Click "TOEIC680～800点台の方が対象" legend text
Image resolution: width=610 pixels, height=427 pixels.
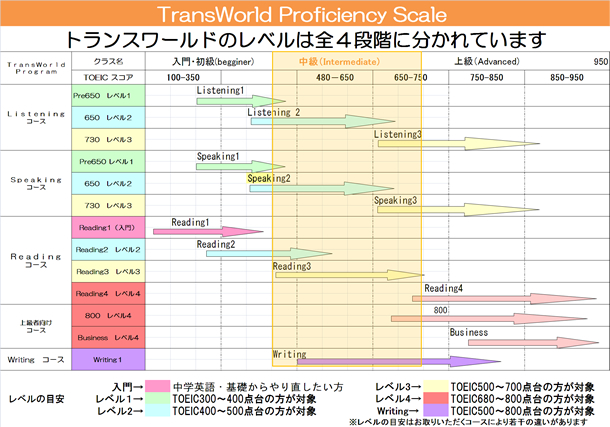[522, 399]
